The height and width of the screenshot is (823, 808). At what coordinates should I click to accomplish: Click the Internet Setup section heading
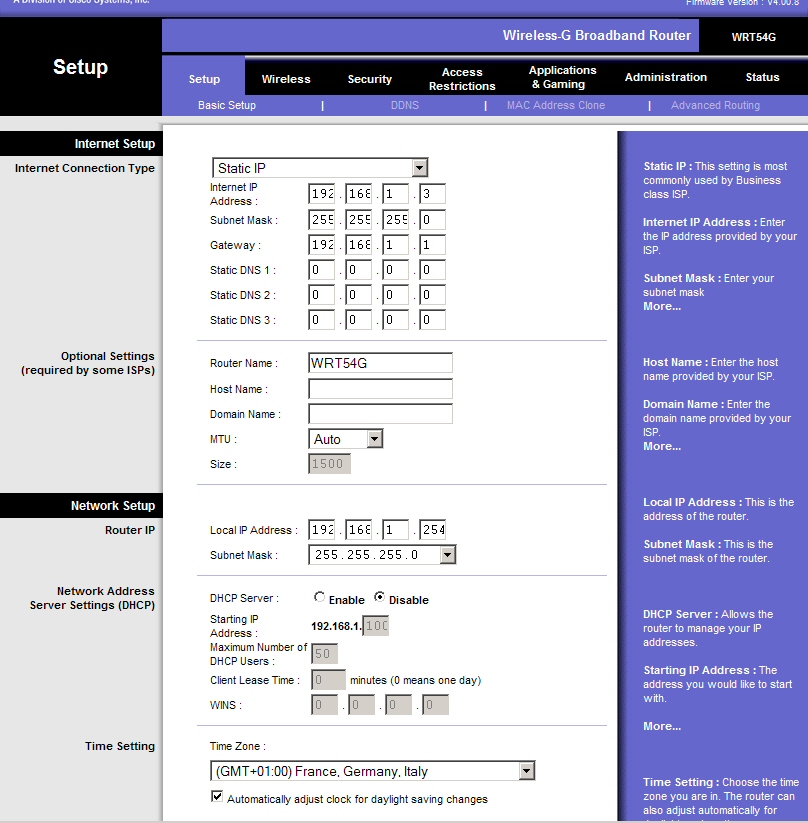coord(114,144)
